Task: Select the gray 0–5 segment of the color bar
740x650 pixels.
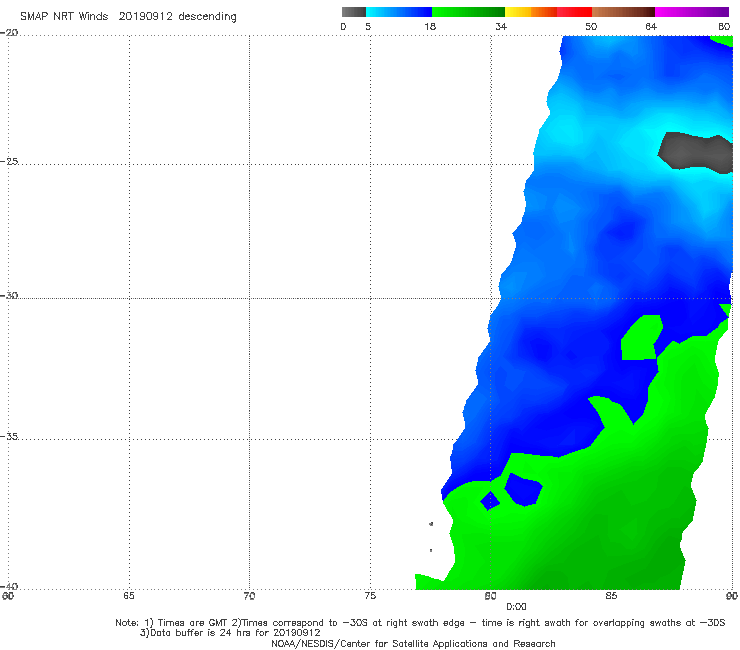Action: click(354, 12)
